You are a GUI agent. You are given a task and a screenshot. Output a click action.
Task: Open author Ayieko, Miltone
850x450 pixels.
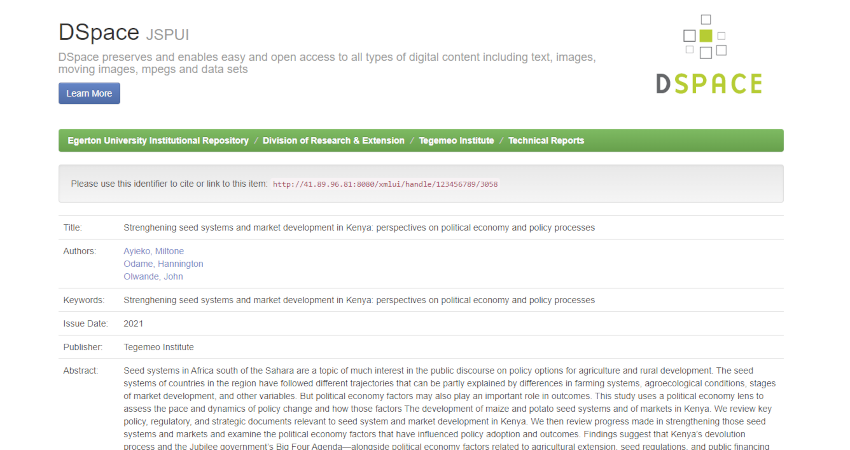[153, 251]
